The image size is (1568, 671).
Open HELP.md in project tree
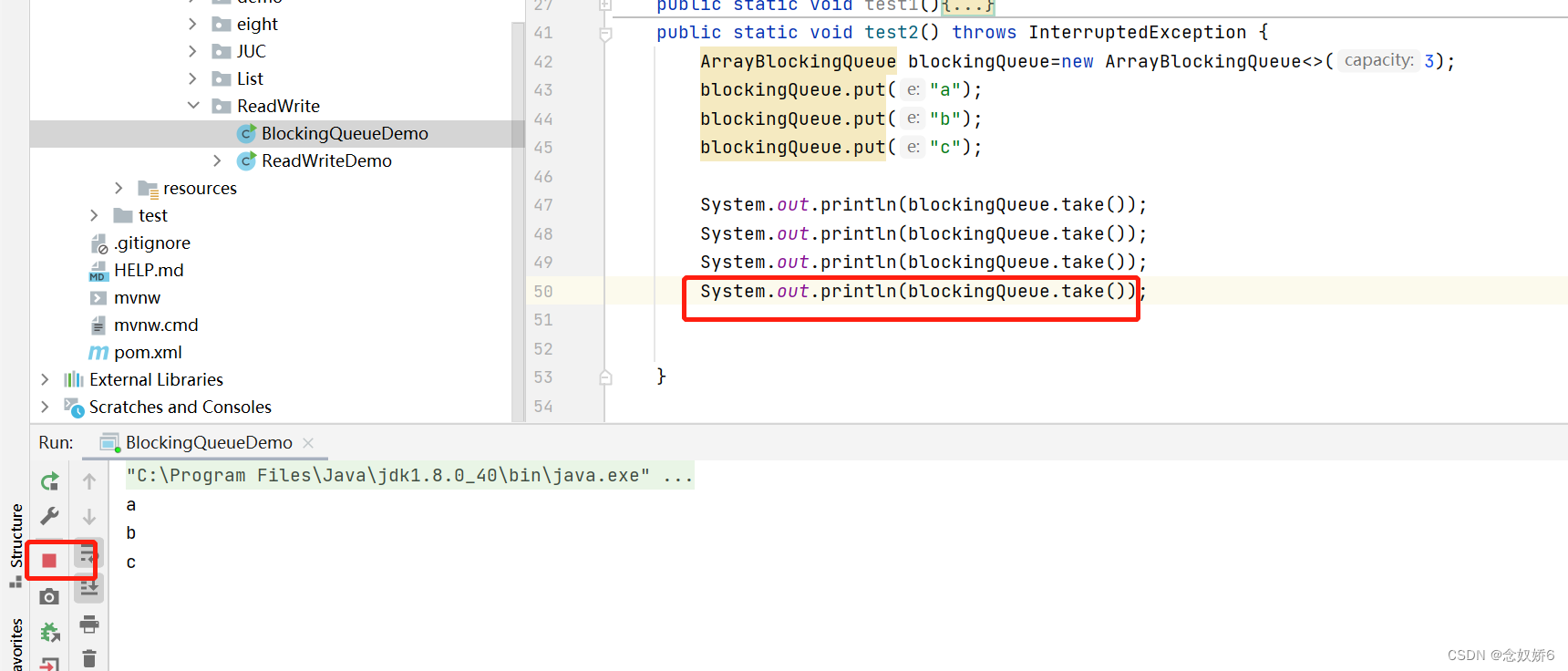coord(149,270)
